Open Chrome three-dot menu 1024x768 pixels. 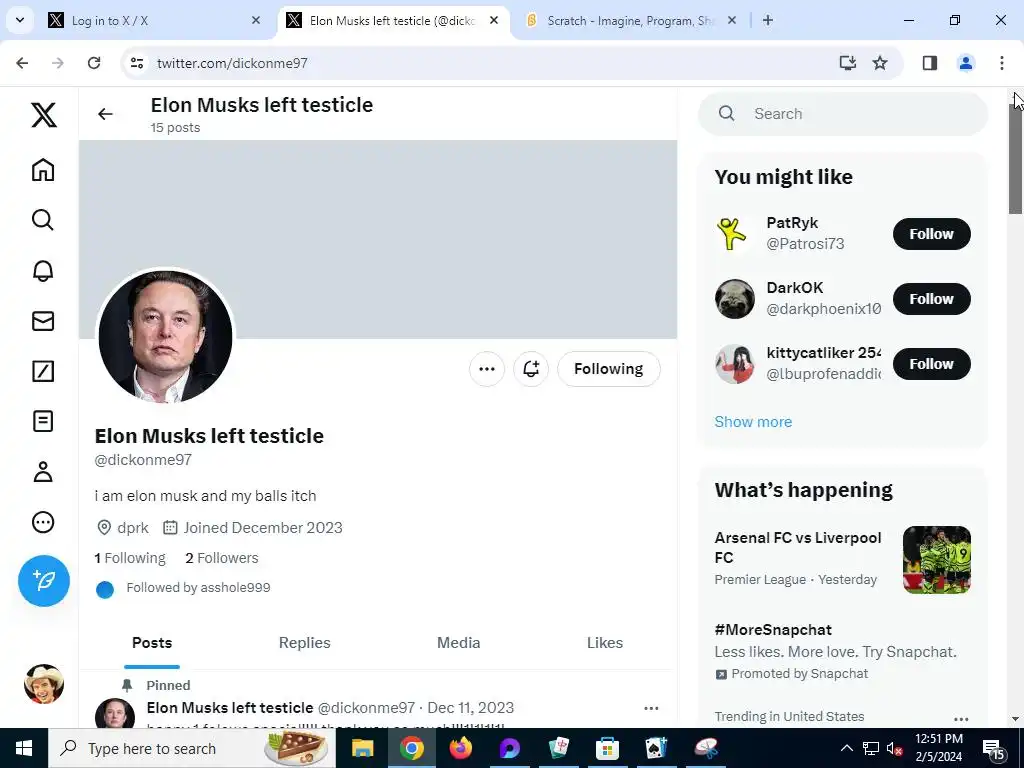[1002, 63]
